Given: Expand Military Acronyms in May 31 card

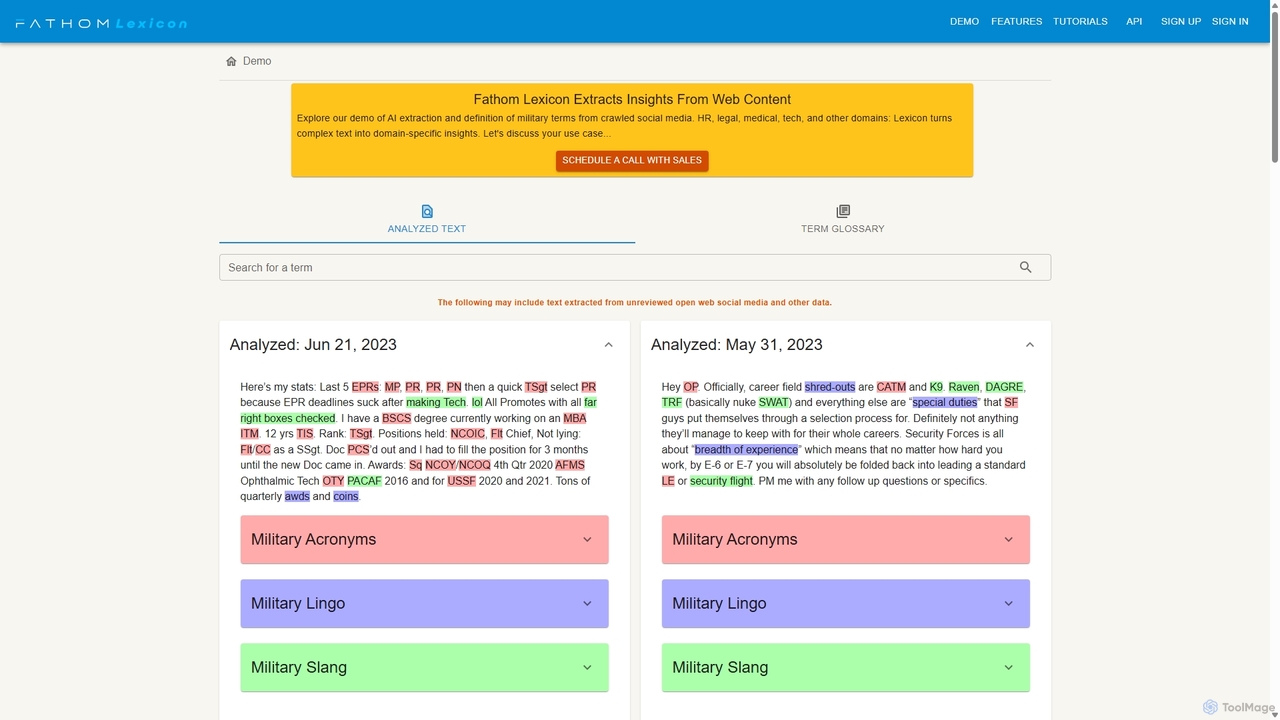Looking at the screenshot, I should pos(845,539).
